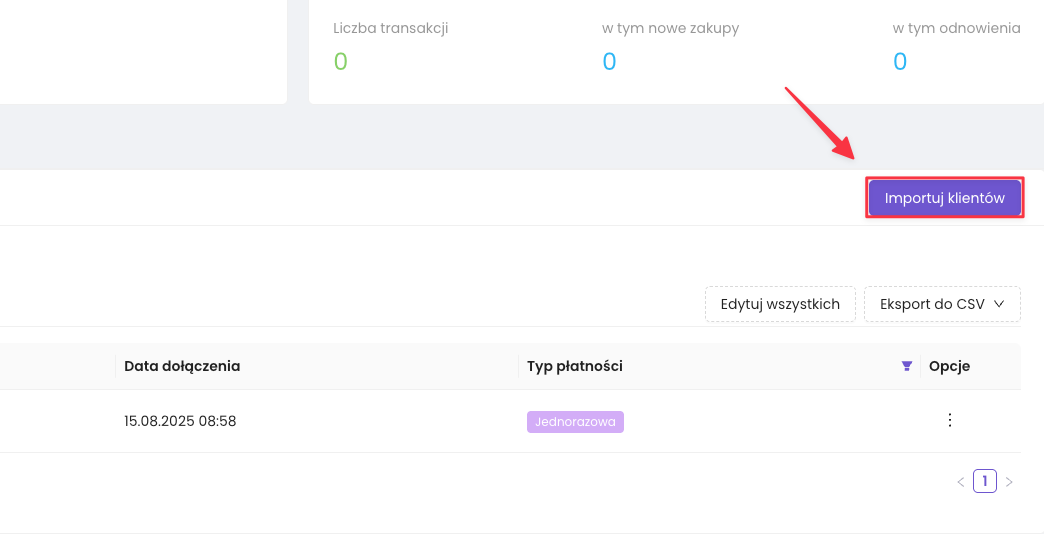Open the three-dot options menu in the row
This screenshot has width=1044, height=534.
(950, 421)
